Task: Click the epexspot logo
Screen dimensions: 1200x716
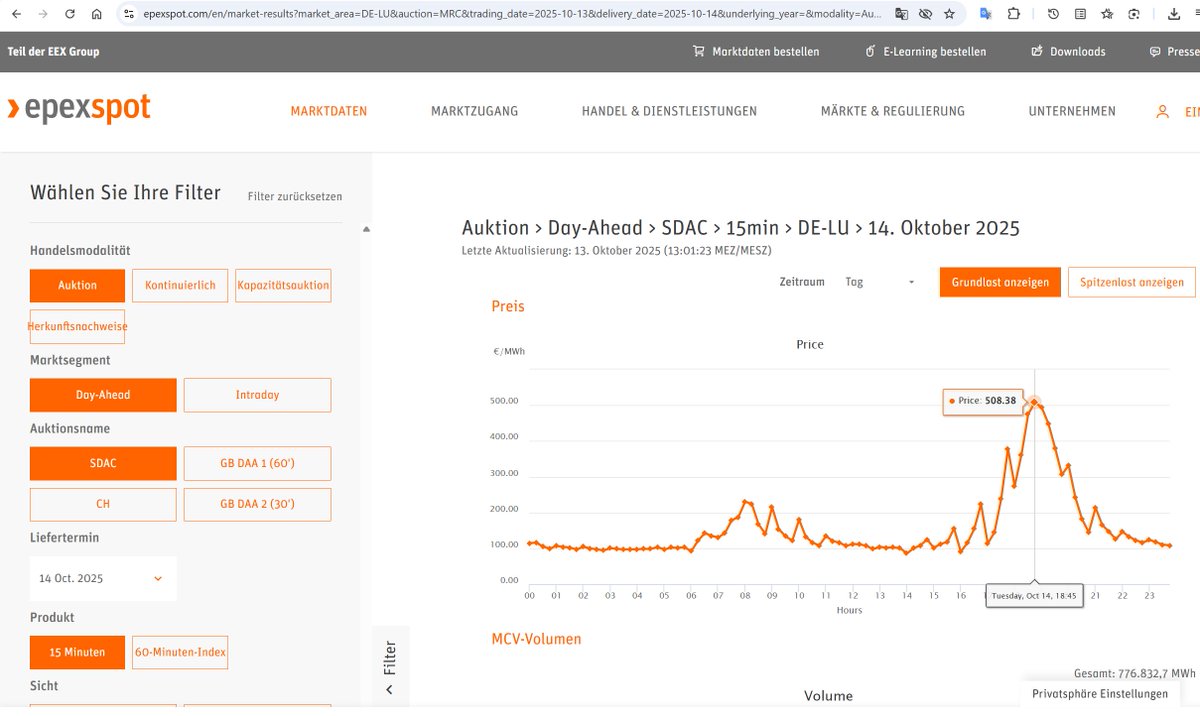Action: tap(79, 109)
